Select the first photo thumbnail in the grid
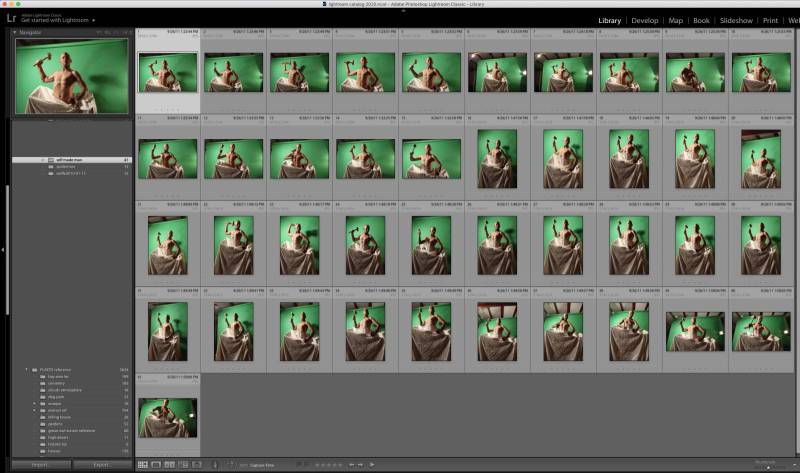This screenshot has width=800, height=473. [167, 72]
